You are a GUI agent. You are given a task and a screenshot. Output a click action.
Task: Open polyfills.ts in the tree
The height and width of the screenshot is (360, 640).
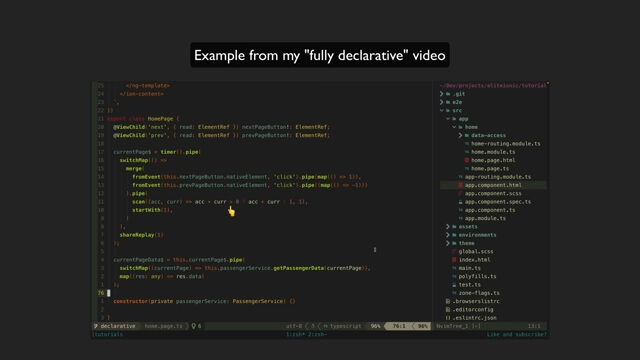478,276
